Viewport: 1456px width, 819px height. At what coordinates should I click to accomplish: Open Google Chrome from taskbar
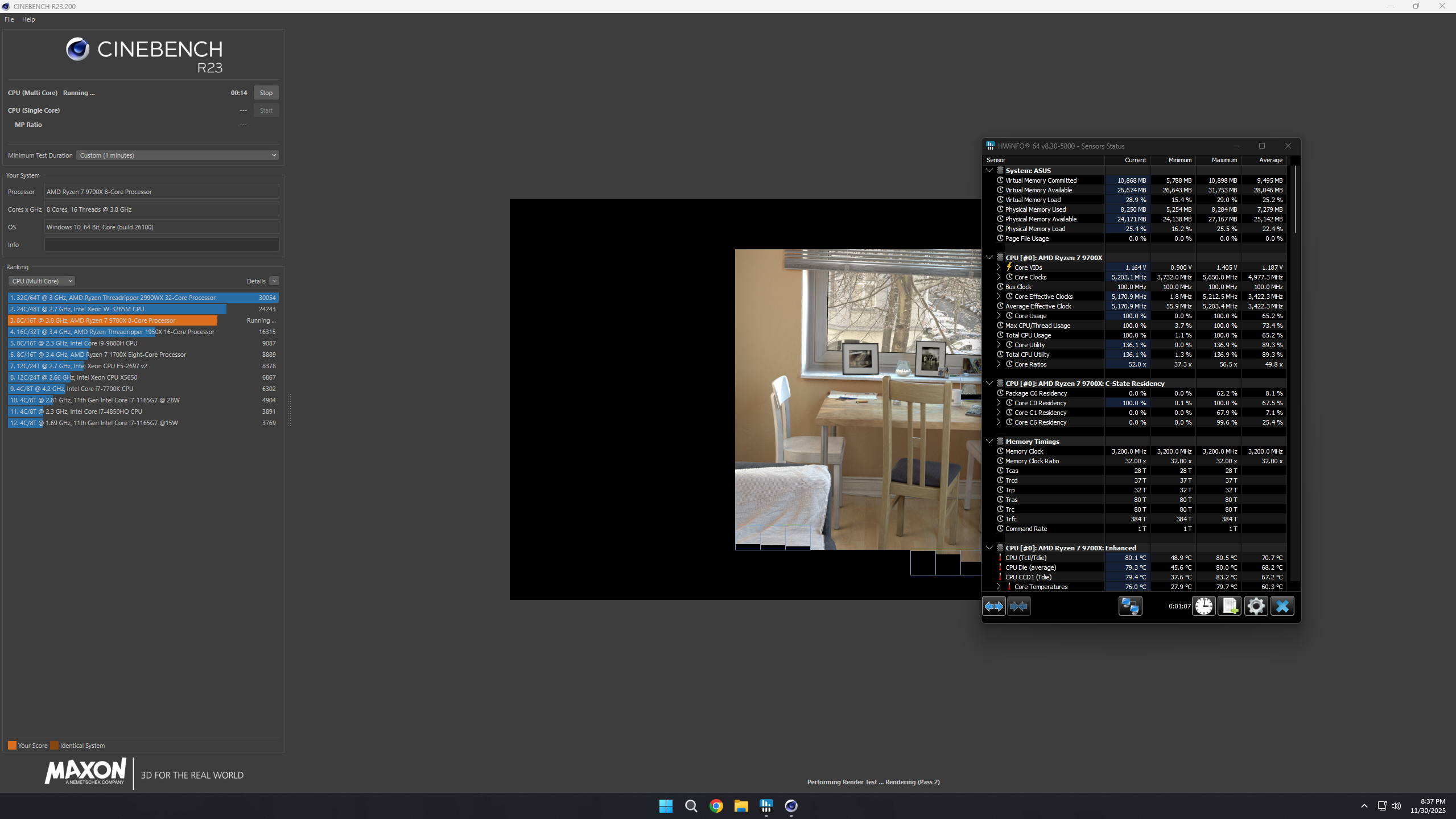coord(716,806)
